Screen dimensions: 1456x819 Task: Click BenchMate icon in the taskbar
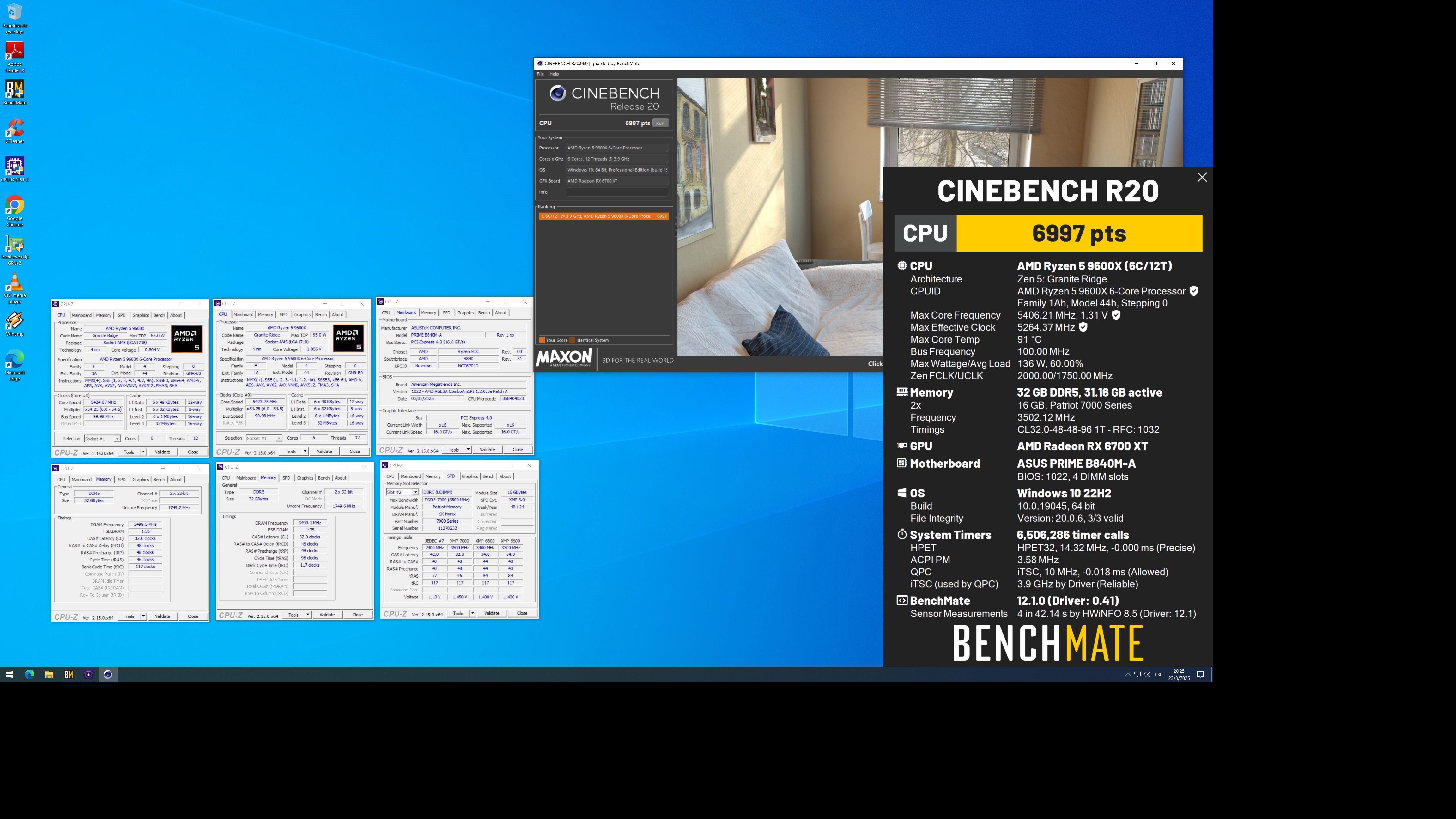pos(69,674)
